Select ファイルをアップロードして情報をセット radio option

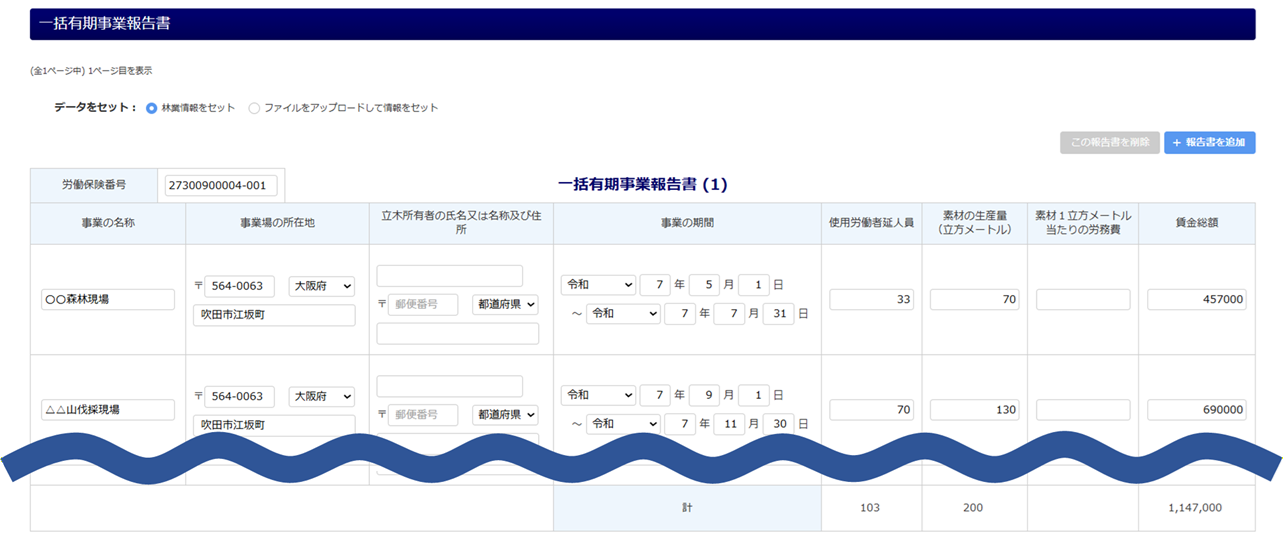(x=254, y=108)
